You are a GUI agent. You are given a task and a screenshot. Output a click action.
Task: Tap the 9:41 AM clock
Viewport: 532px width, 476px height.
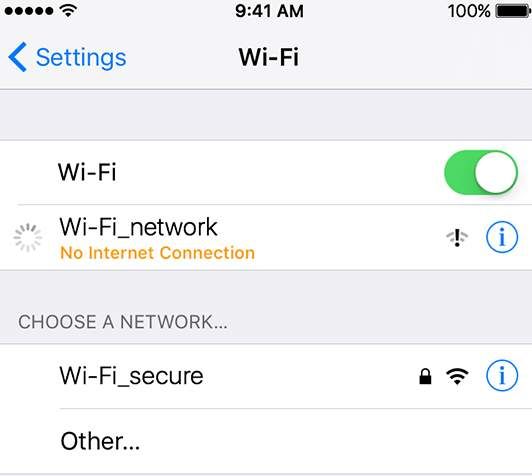pos(269,11)
